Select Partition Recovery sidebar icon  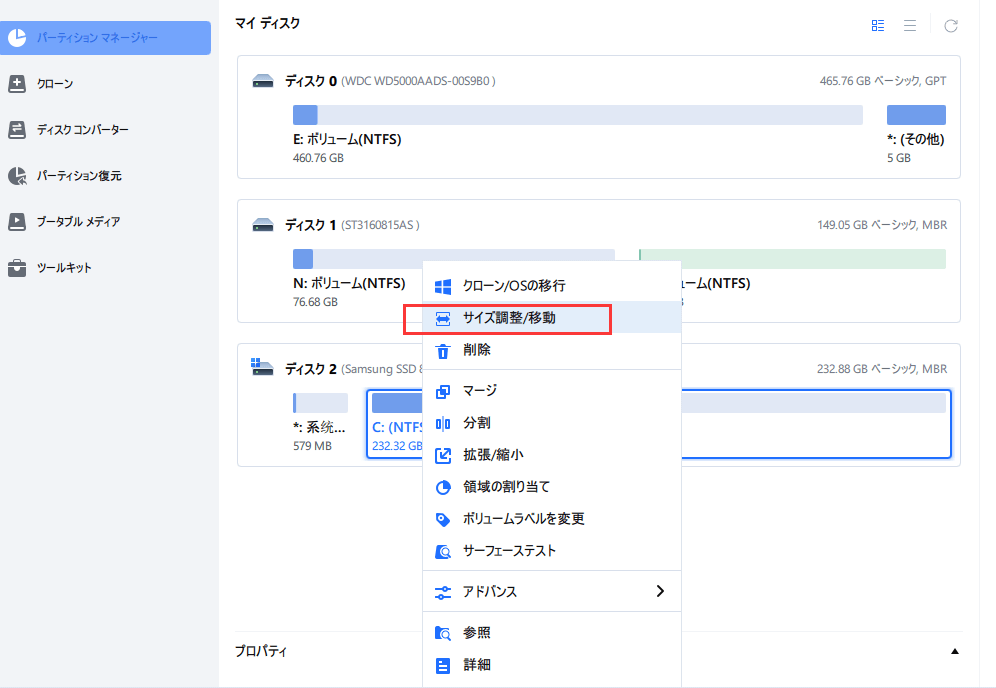tap(17, 176)
